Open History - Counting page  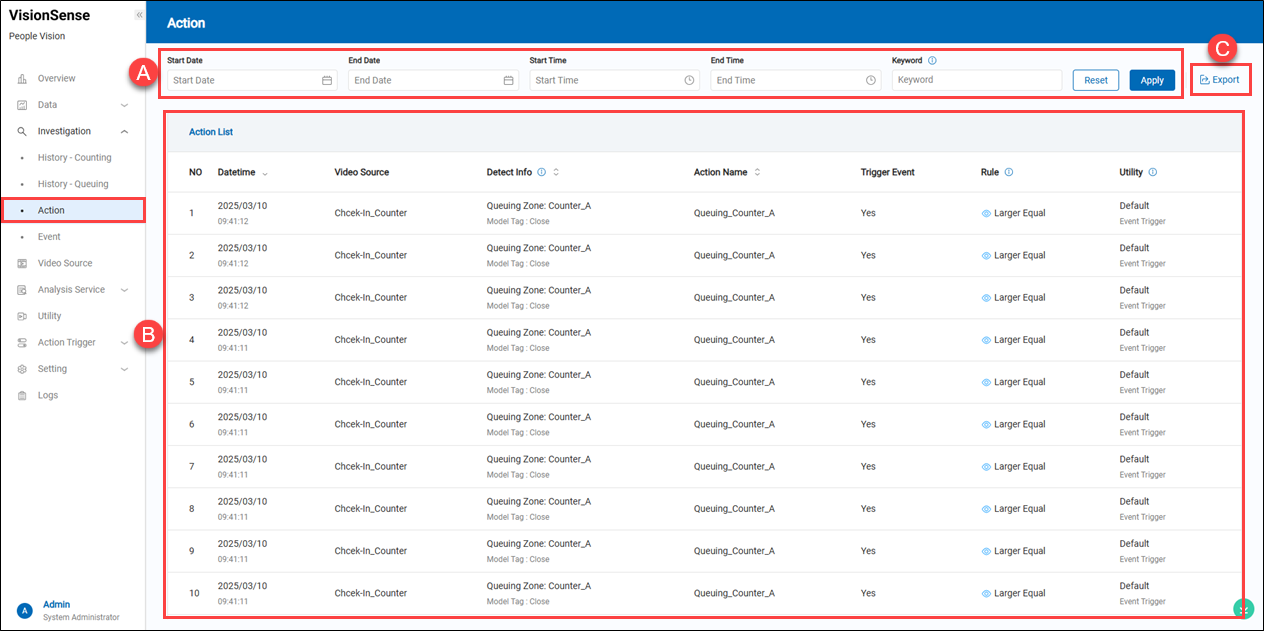pos(74,158)
